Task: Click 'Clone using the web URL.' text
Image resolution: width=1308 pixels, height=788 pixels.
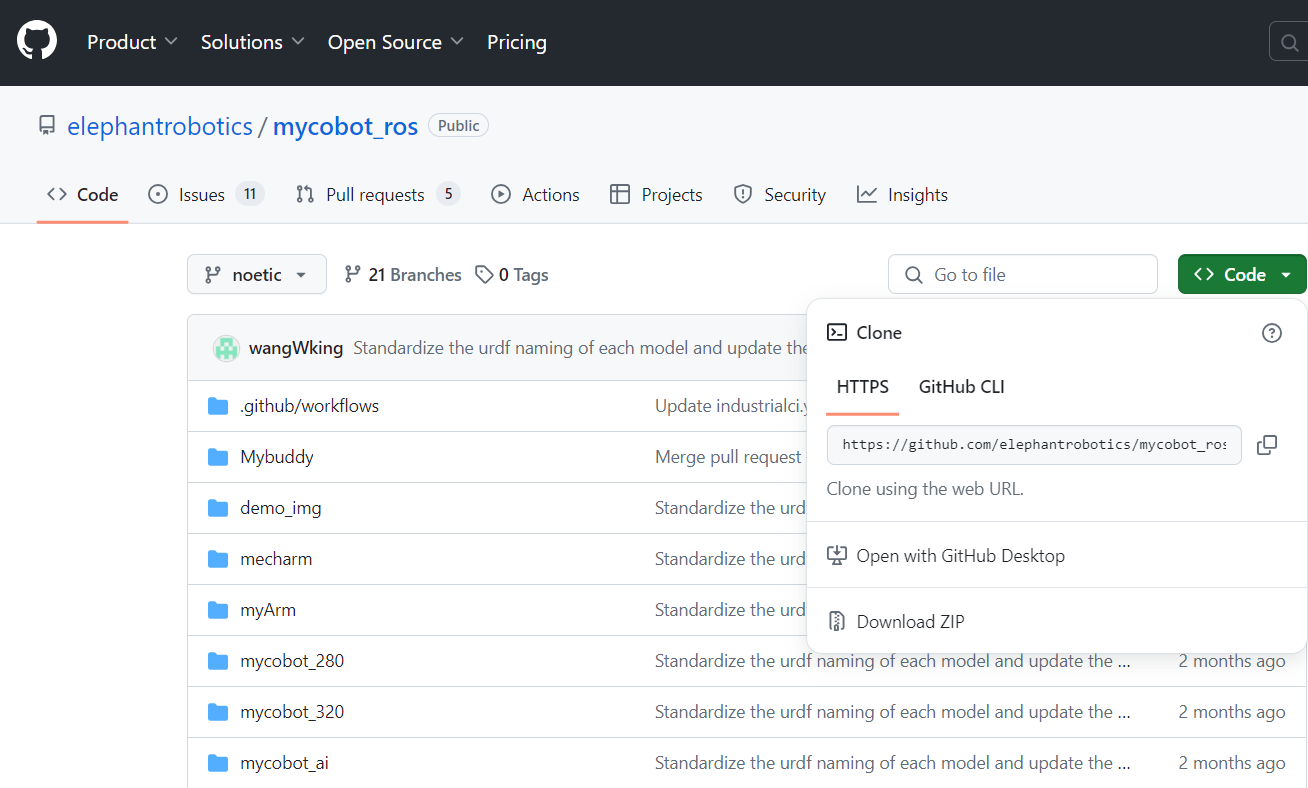Action: tap(925, 489)
